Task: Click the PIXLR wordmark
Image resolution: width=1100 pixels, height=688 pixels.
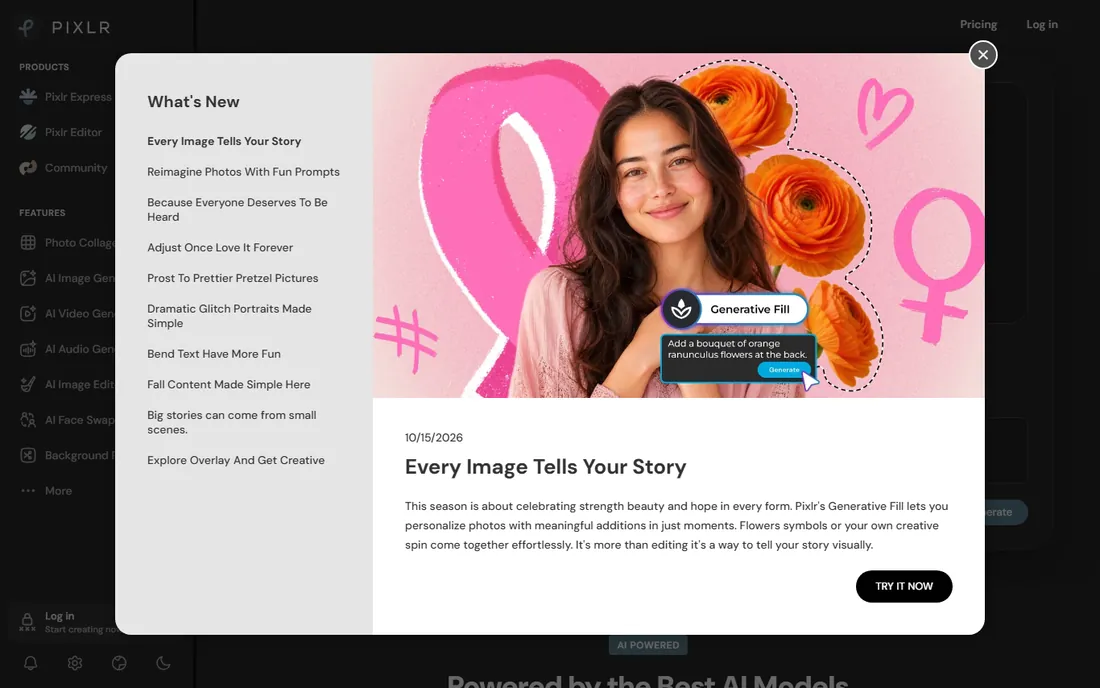Action: click(81, 27)
